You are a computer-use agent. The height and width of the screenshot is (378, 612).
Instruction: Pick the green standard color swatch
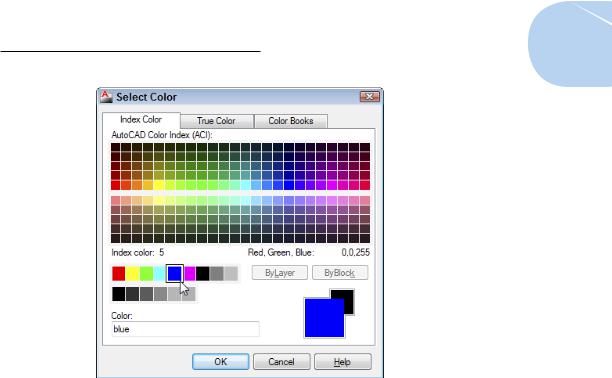(x=147, y=273)
